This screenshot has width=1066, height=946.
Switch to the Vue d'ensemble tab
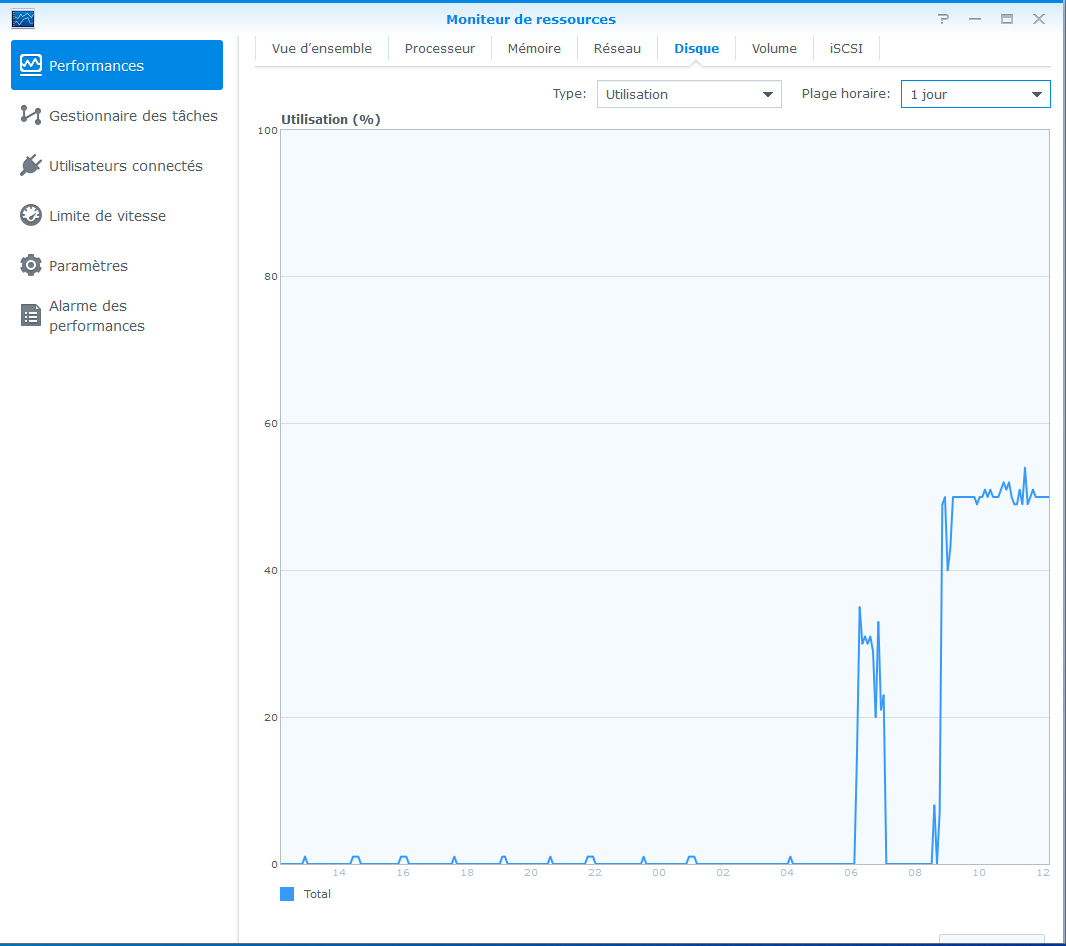pos(321,48)
